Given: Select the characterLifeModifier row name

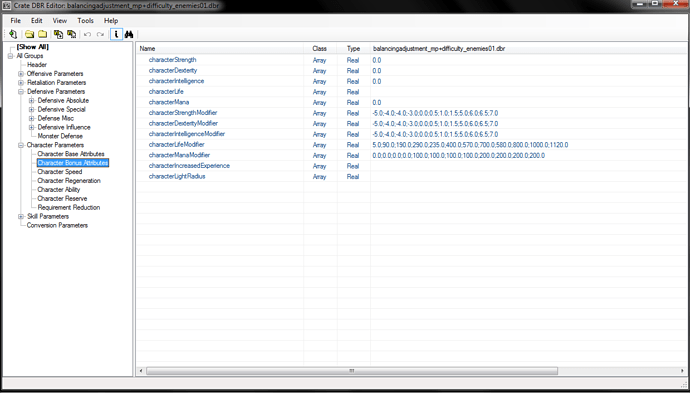Looking at the screenshot, I should 176,144.
